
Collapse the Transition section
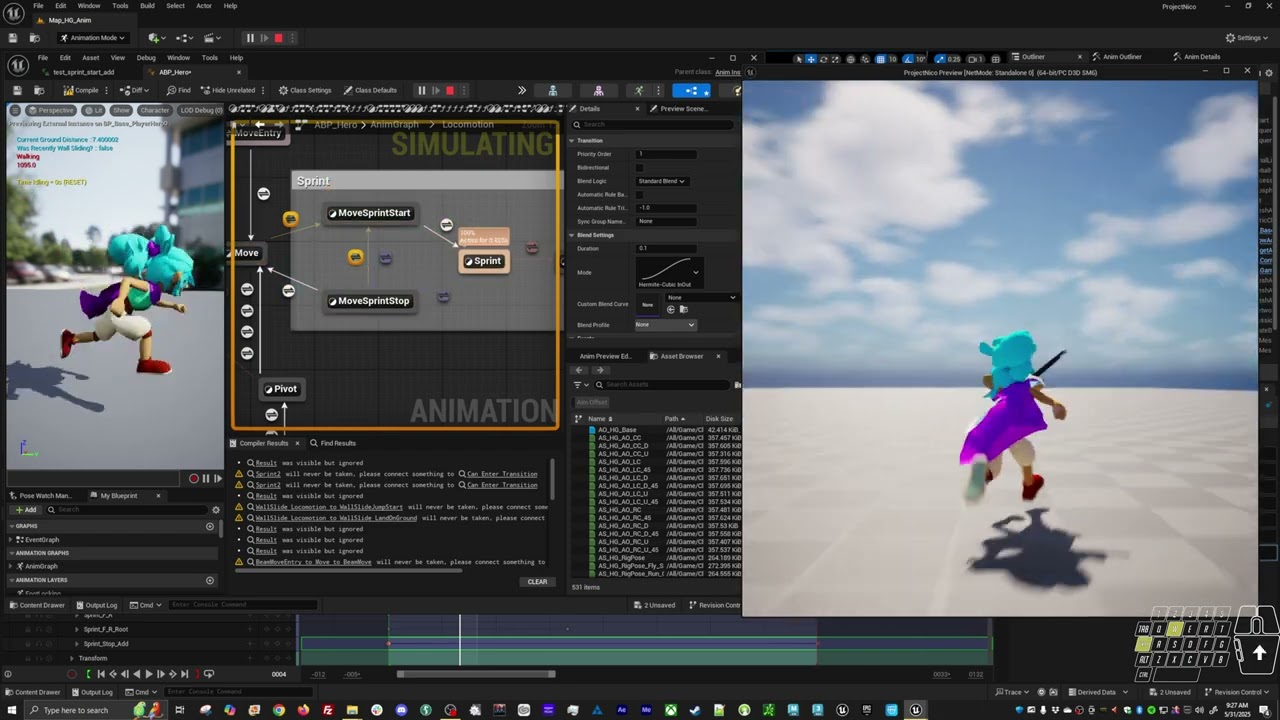(572, 141)
